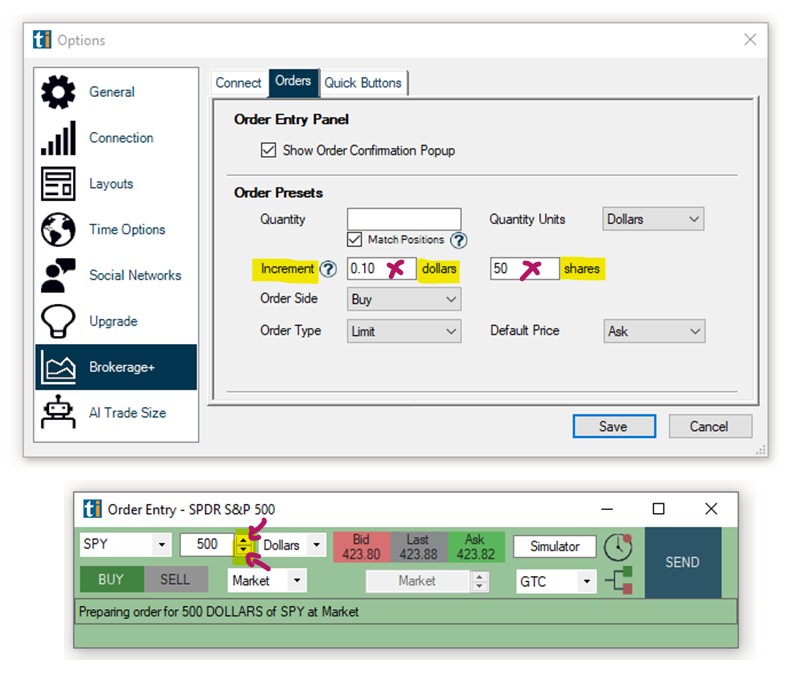Click the Save button
Screen dimensions: 795x674
click(613, 426)
